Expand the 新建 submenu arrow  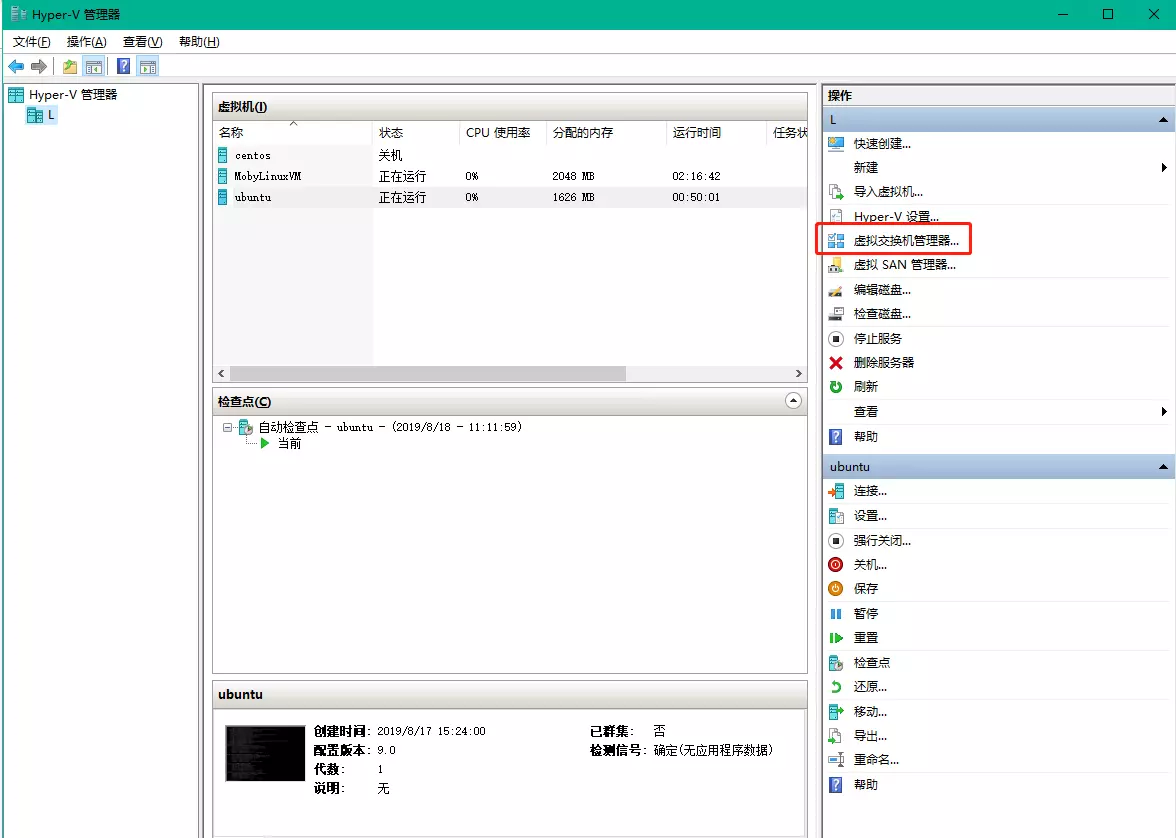click(x=1164, y=167)
